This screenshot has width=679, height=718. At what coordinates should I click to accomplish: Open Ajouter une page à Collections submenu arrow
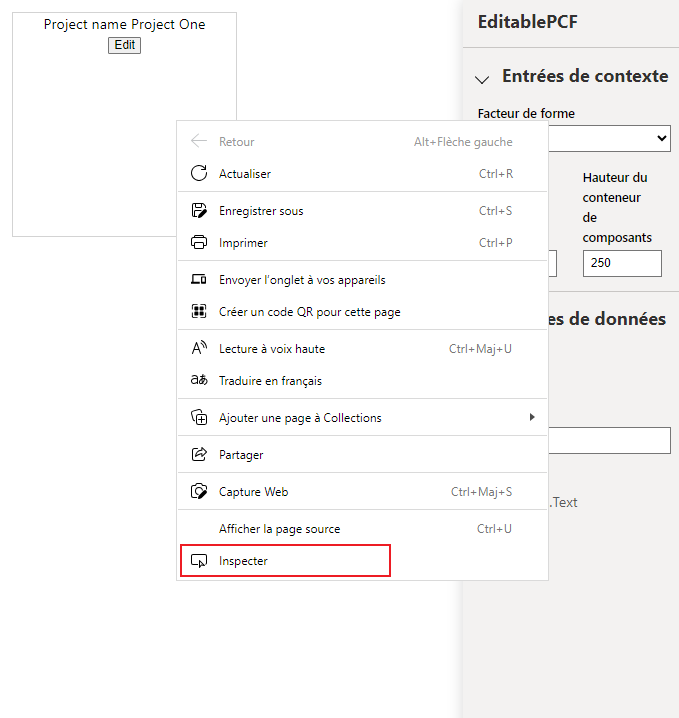532,417
